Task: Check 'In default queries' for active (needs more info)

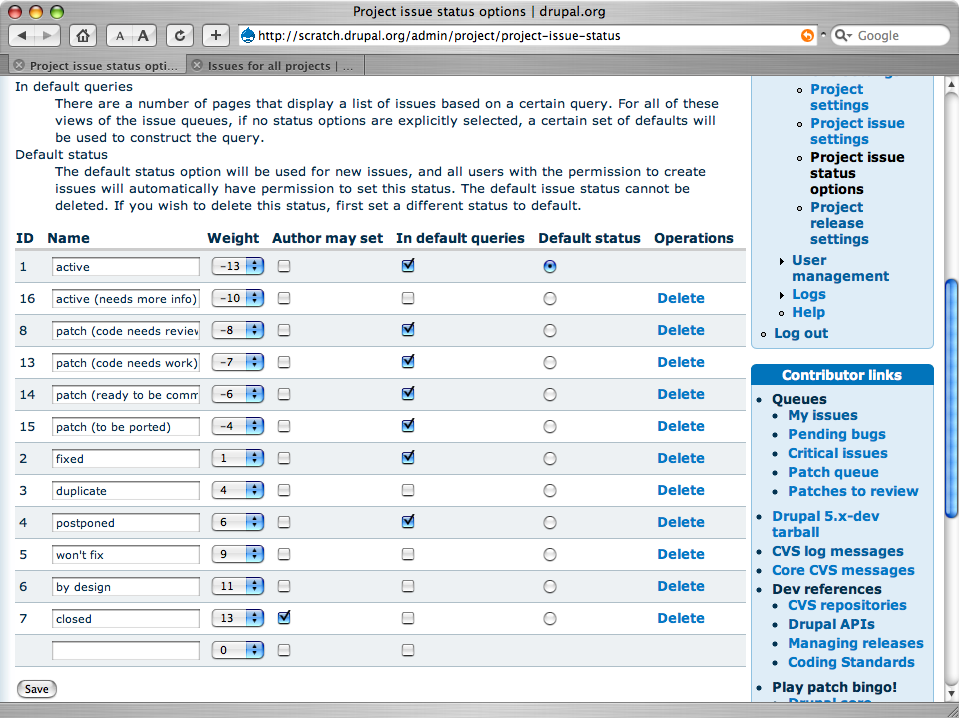Action: pos(408,298)
